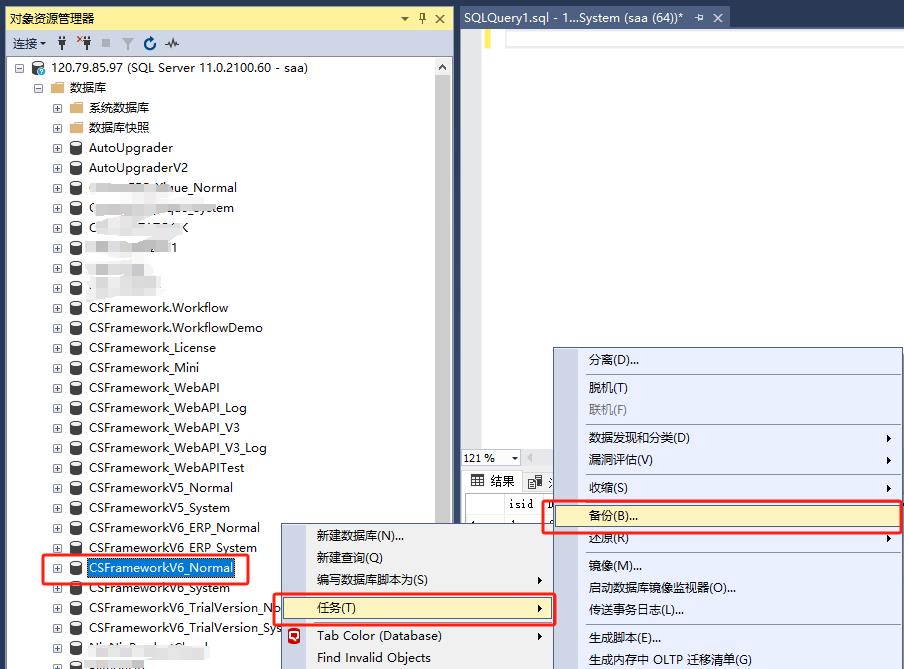Click the Tab Color (Database) red icon
This screenshot has height=669, width=904.
[295, 636]
